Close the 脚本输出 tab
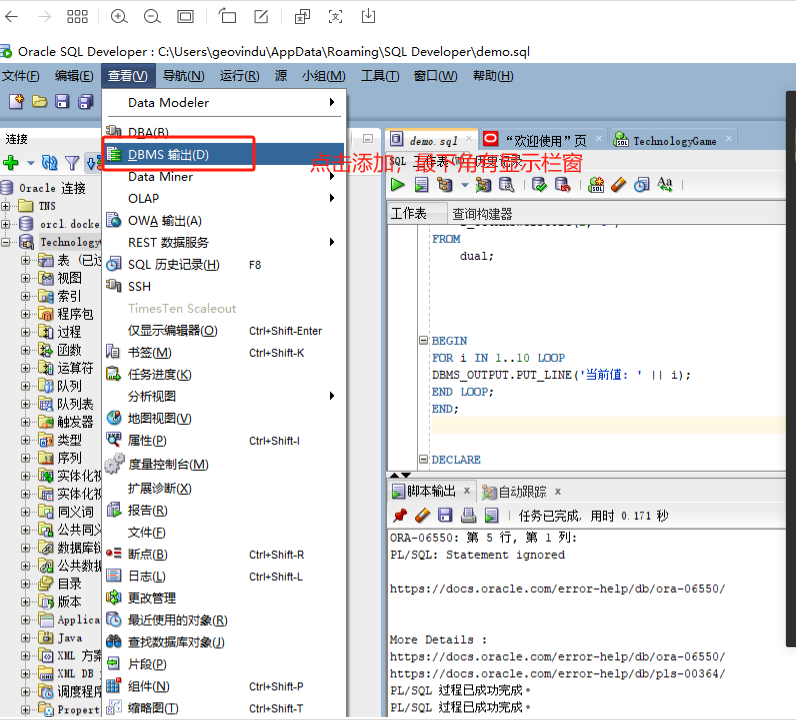Screen dimensions: 796x720 (x=467, y=490)
